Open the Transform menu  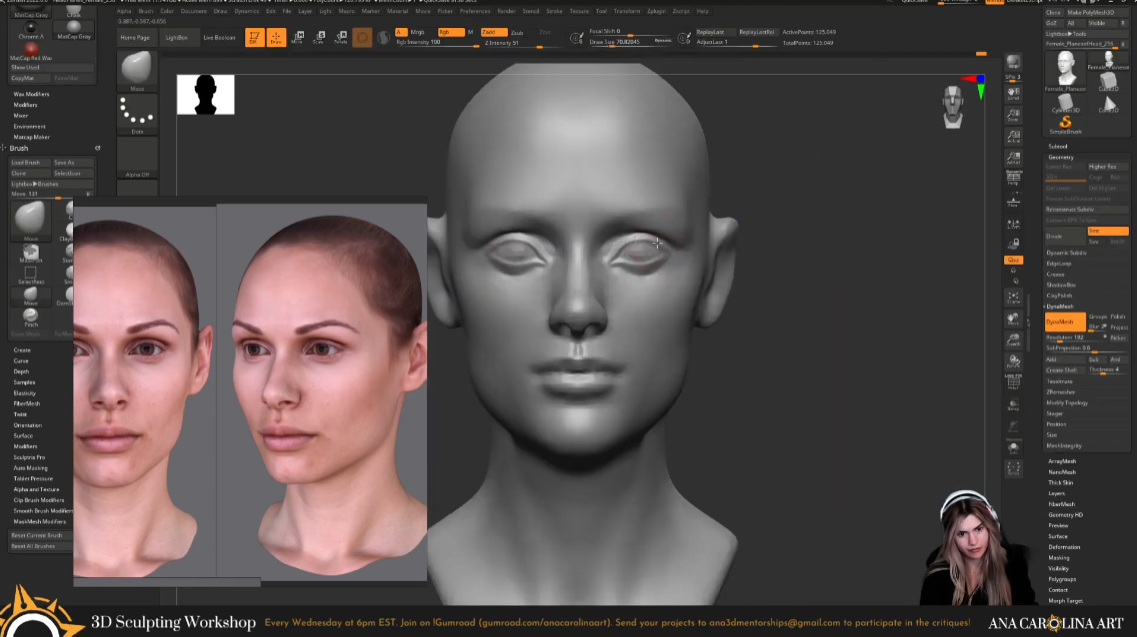pos(627,11)
